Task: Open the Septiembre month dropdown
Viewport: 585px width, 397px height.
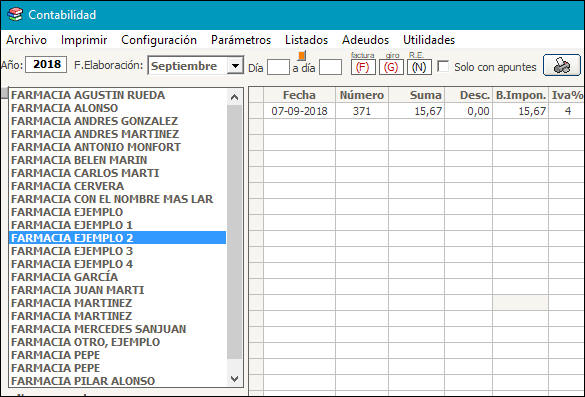Action: click(x=235, y=66)
